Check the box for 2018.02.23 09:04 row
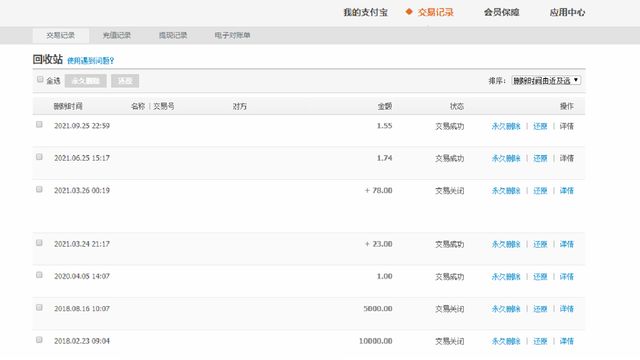This screenshot has height=360, width=640. (x=39, y=340)
